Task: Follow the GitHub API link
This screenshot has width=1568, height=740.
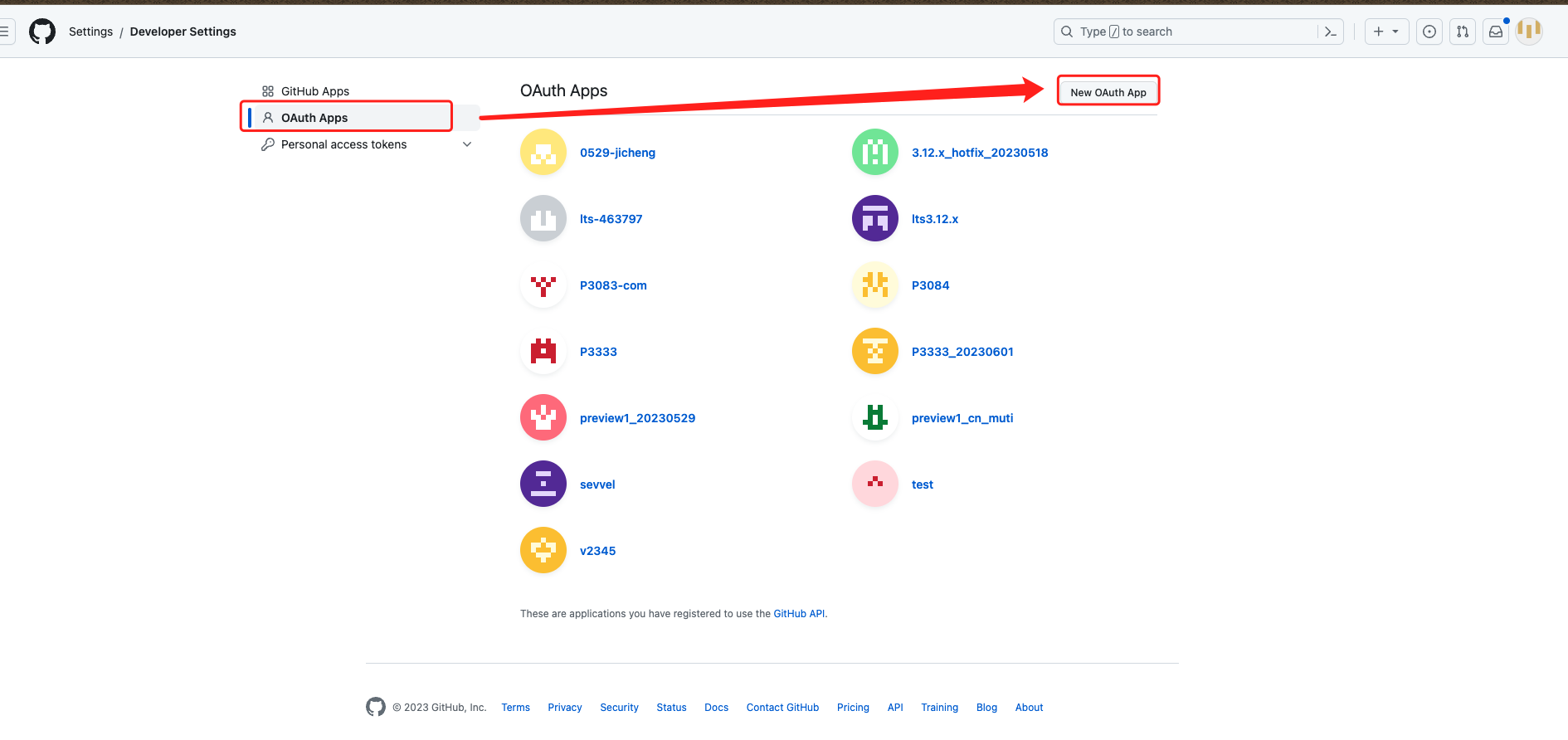Action: click(799, 614)
